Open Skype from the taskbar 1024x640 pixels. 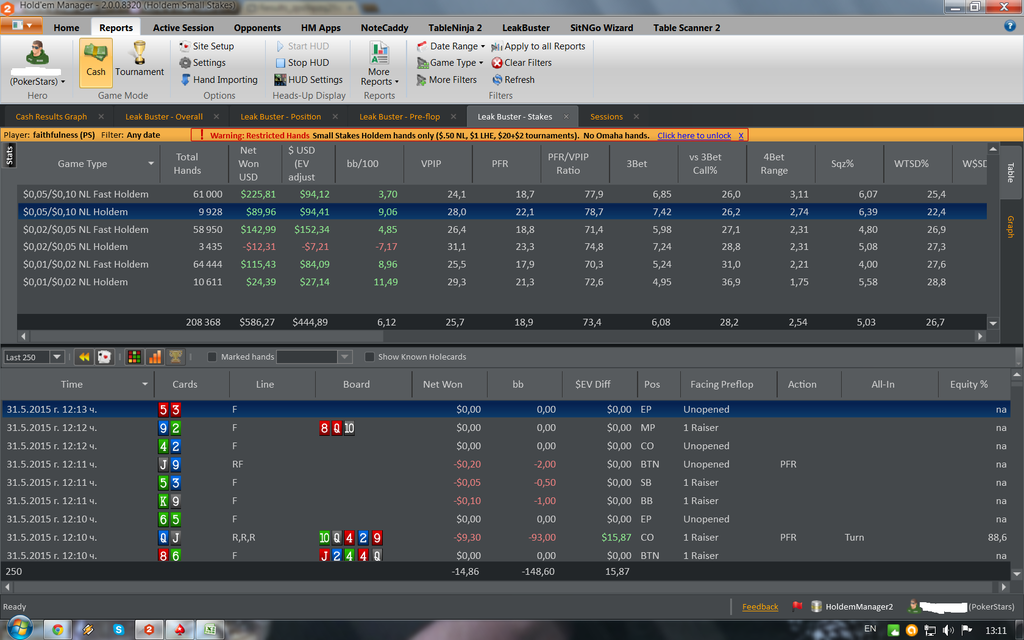118,630
